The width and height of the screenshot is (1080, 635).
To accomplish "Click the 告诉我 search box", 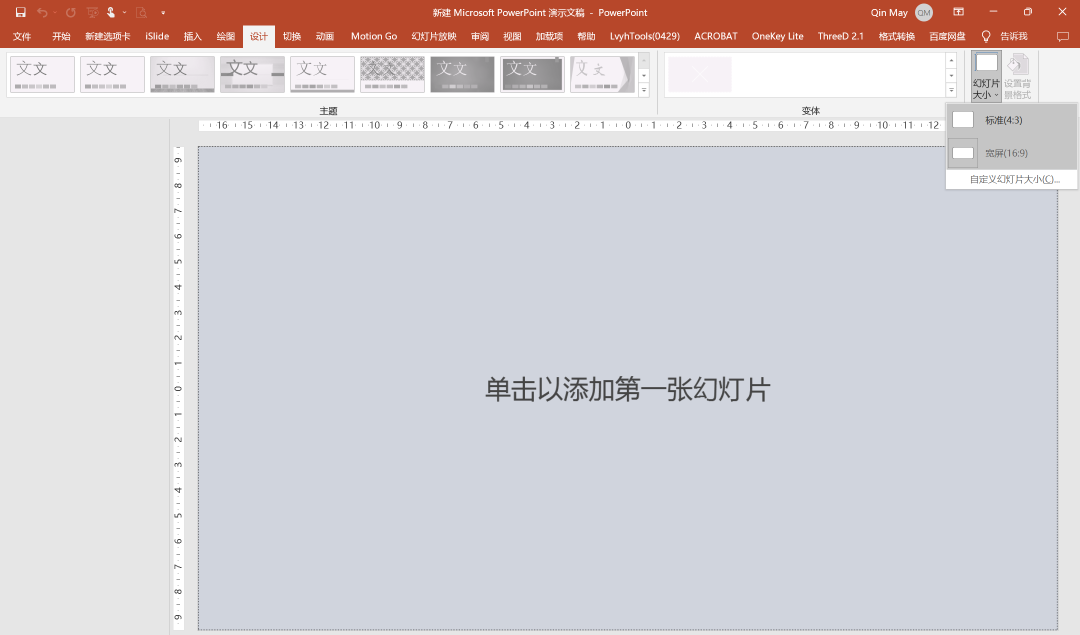I will point(1014,36).
